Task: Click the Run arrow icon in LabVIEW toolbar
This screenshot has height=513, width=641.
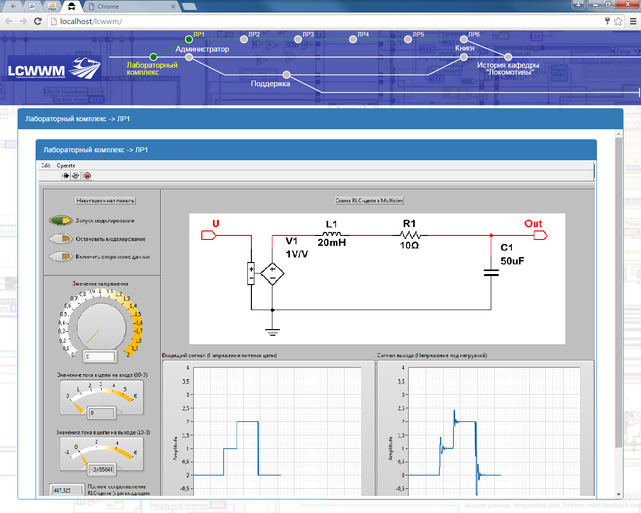Action: 66,175
